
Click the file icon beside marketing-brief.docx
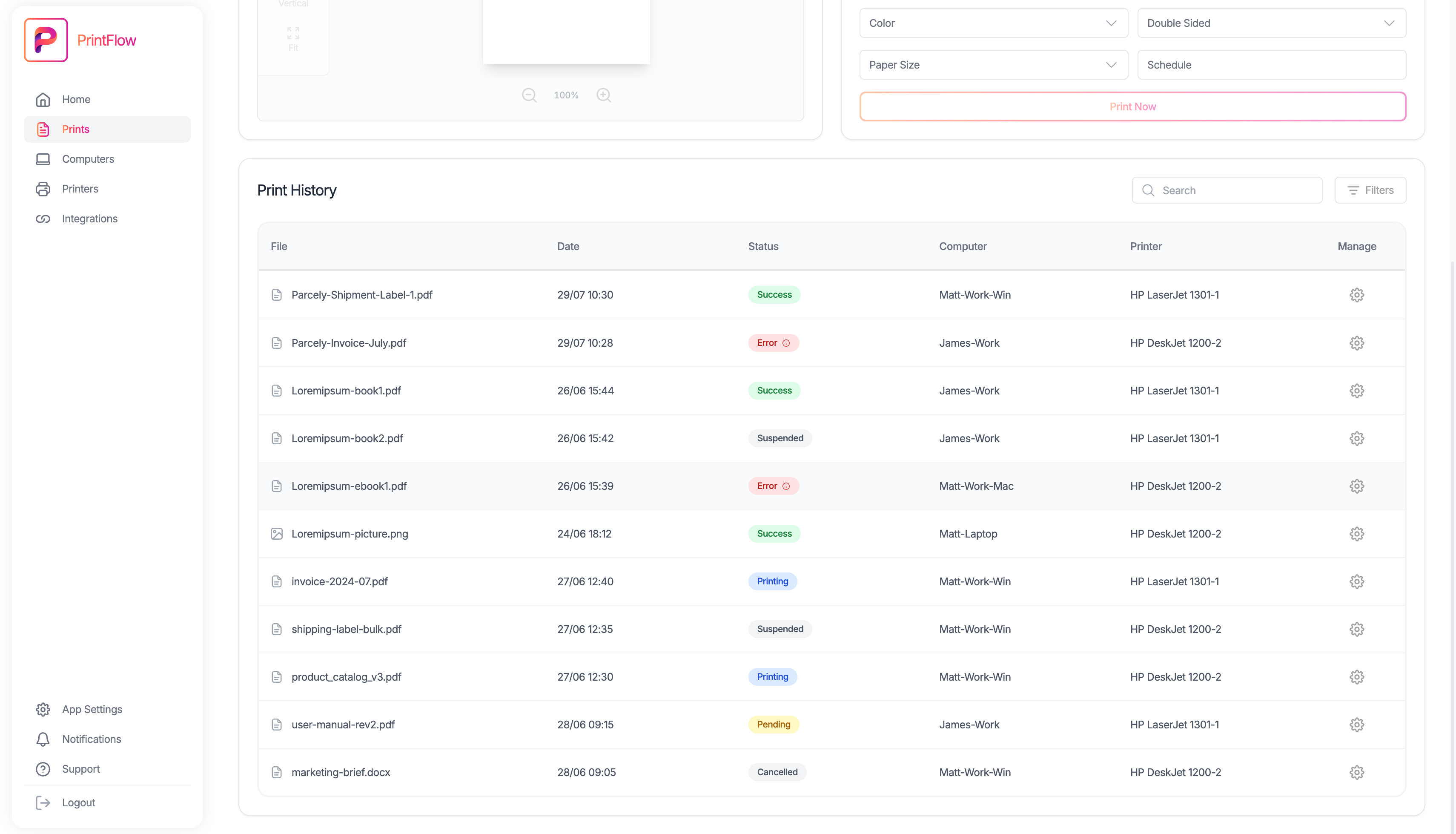tap(276, 772)
